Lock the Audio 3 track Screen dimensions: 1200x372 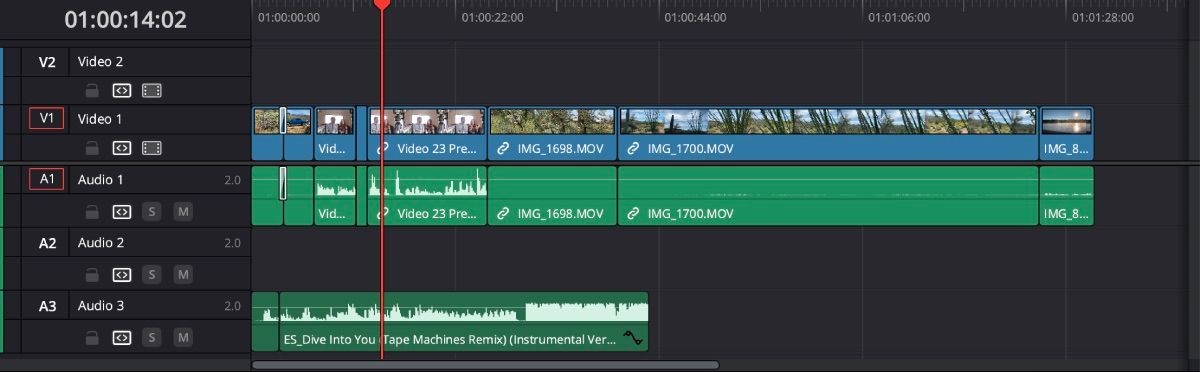[92, 338]
